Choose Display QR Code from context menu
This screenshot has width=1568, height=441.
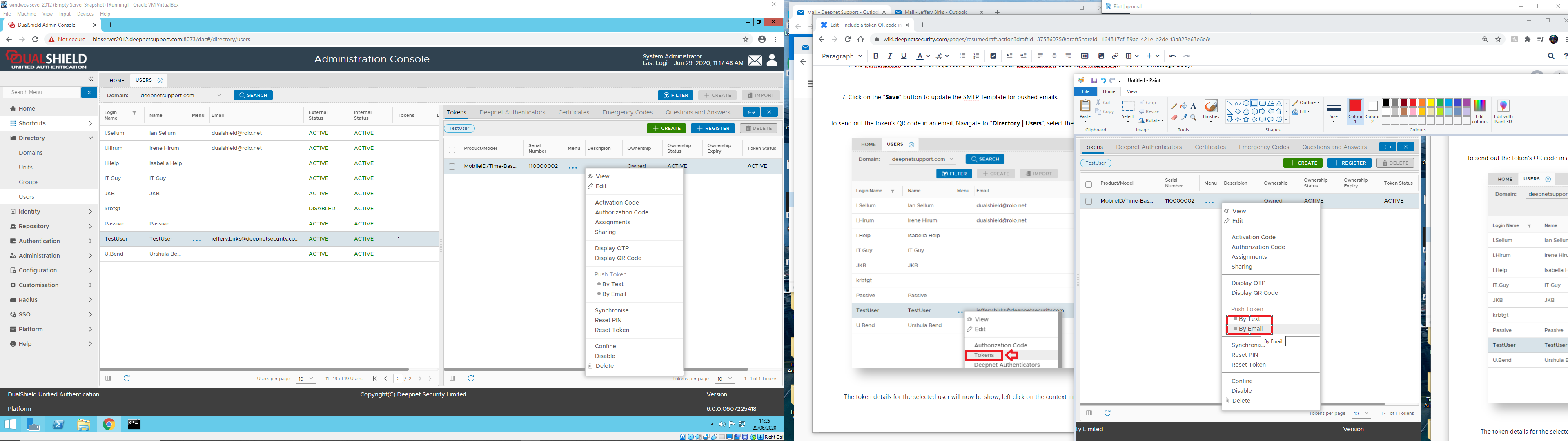click(x=618, y=258)
